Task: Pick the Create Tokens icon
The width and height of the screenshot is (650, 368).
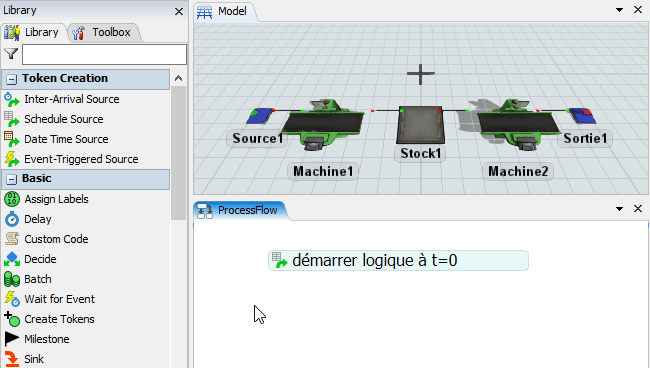Action: (12, 319)
